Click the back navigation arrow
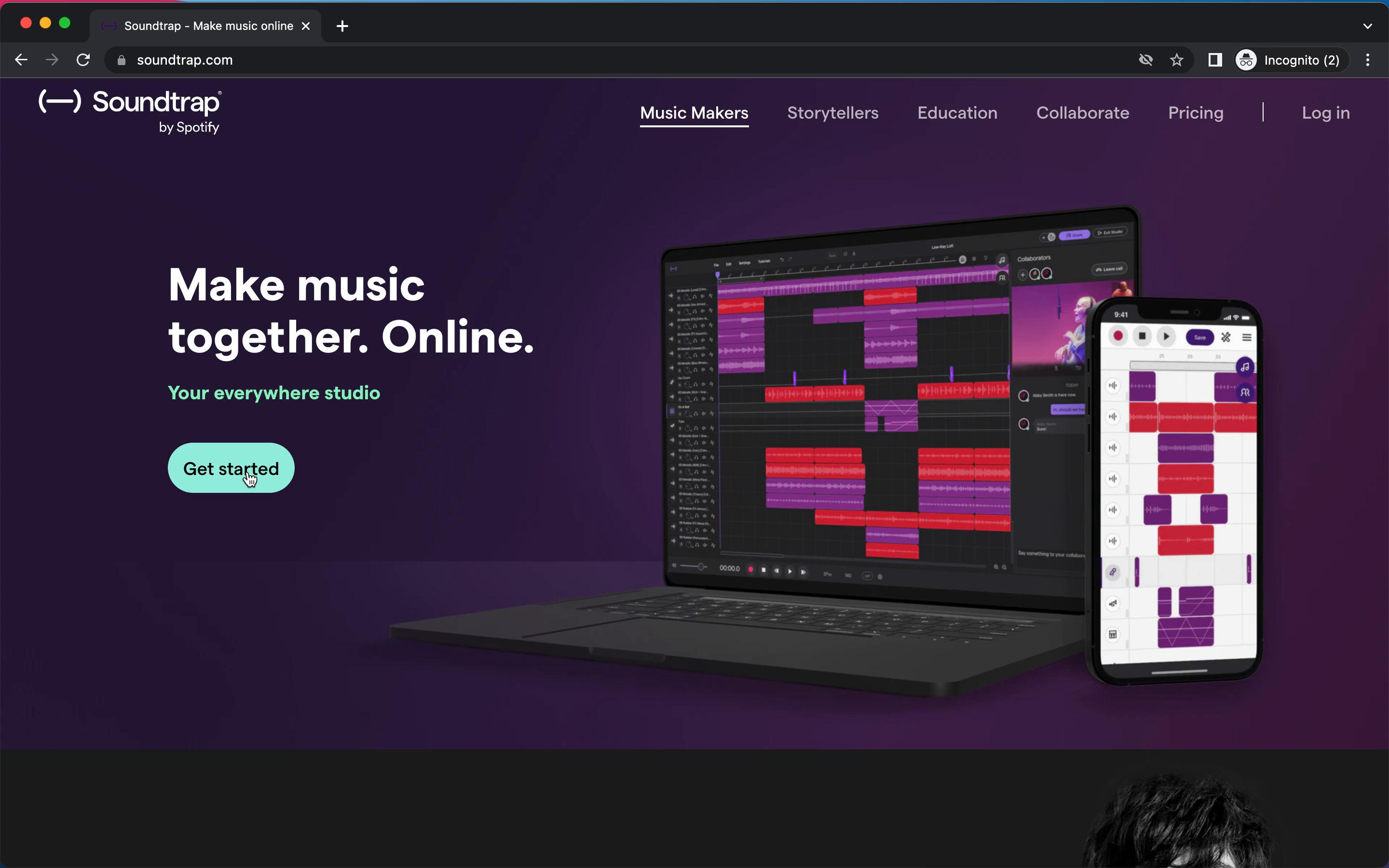 22,60
